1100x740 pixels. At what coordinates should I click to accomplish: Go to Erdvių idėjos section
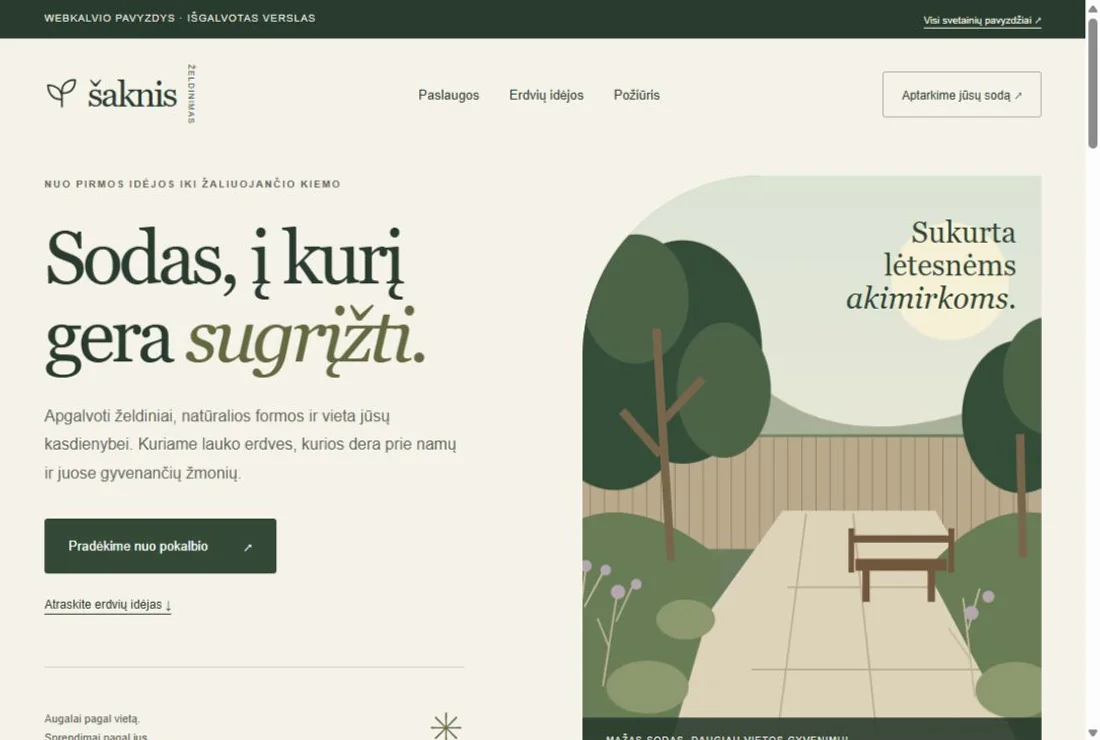546,95
